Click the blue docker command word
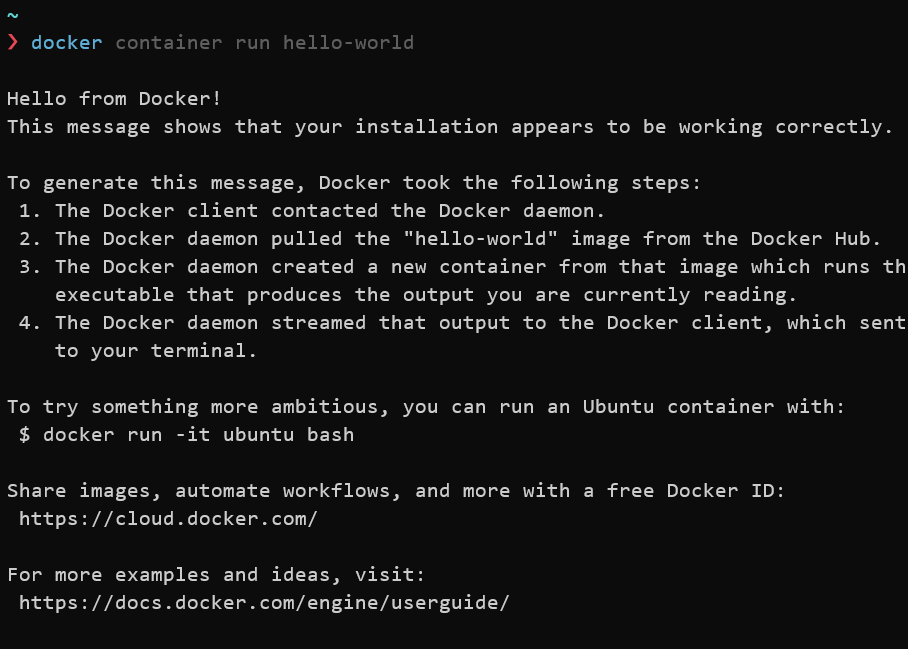This screenshot has width=908, height=649. pyautogui.click(x=67, y=42)
